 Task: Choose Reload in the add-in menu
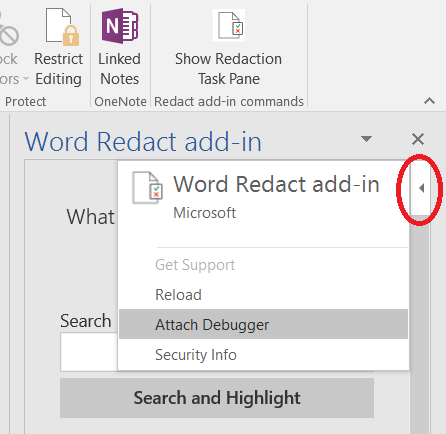(x=178, y=295)
